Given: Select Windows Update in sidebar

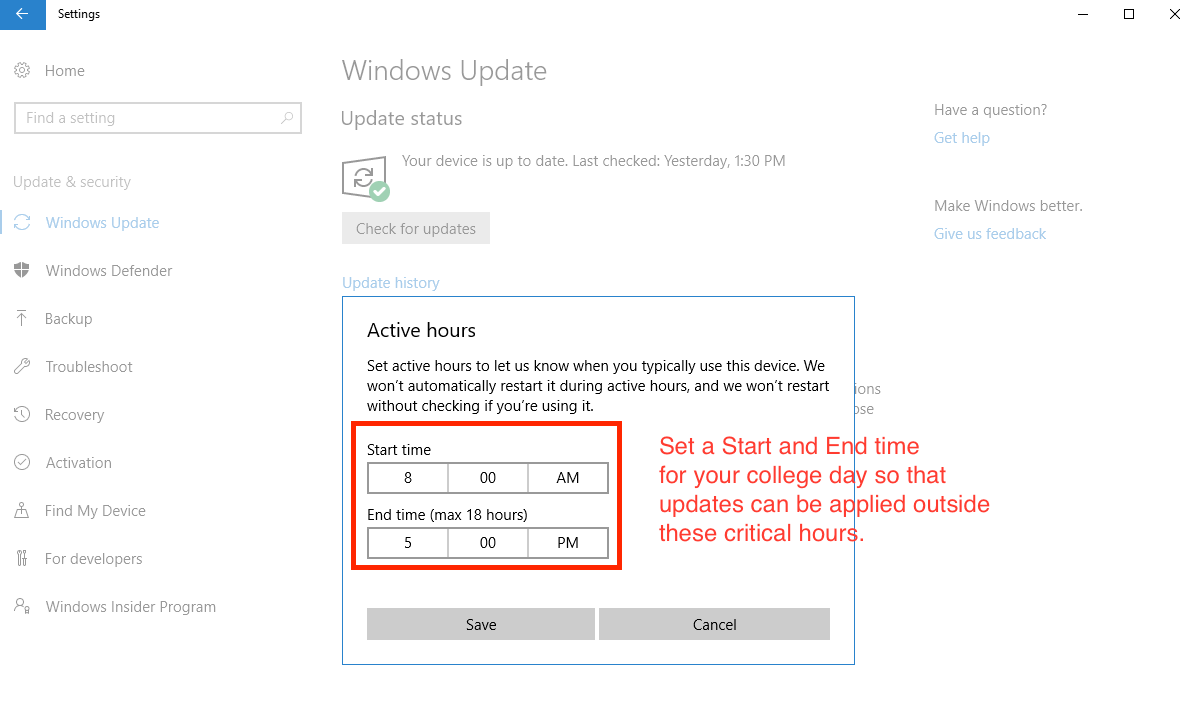Looking at the screenshot, I should (x=102, y=223).
